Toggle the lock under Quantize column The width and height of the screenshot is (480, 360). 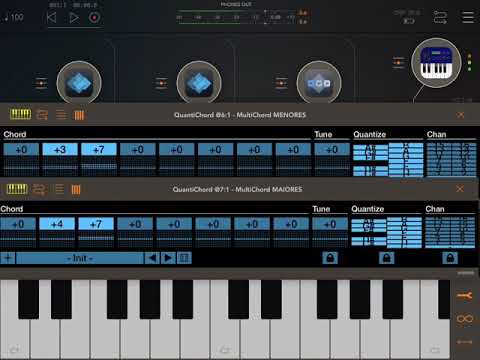click(387, 258)
